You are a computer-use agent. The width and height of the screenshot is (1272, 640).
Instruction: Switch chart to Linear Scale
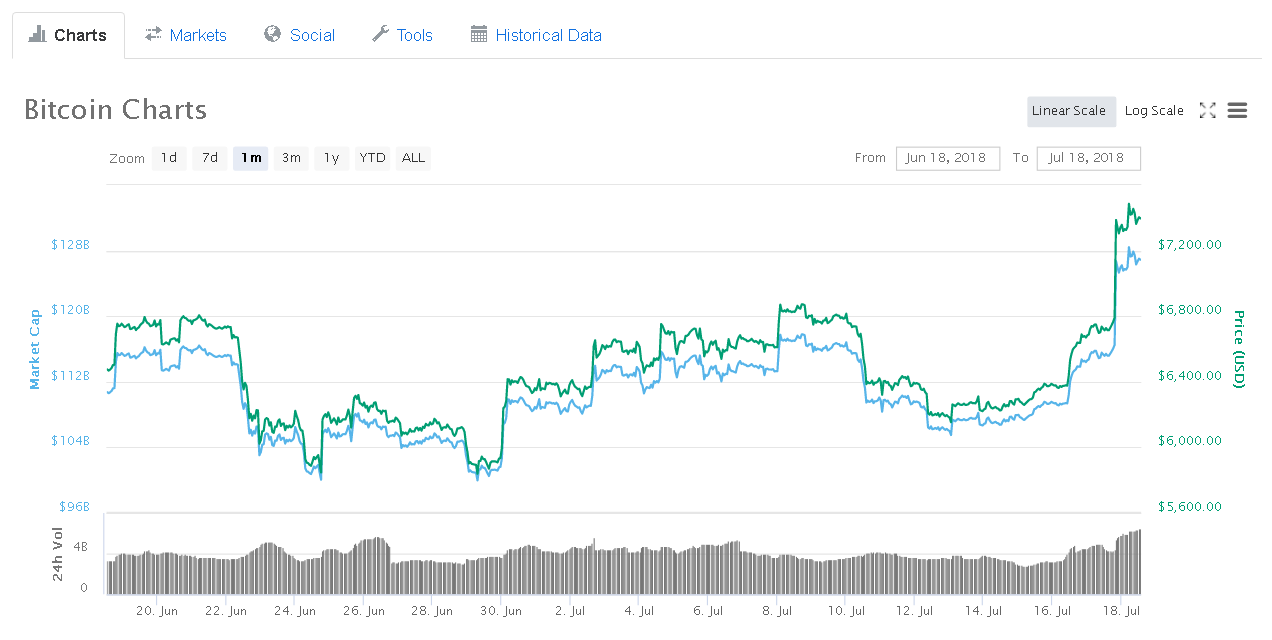click(1069, 111)
